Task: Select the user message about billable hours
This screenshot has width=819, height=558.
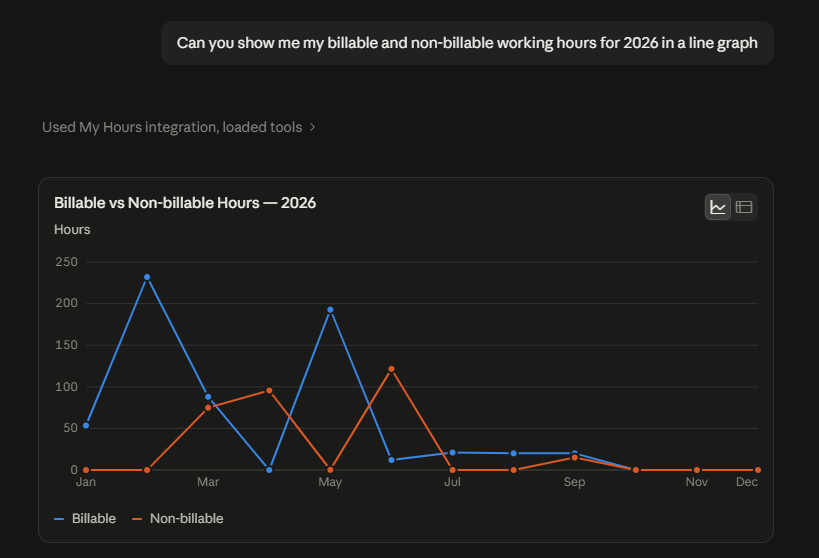Action: pyautogui.click(x=467, y=43)
